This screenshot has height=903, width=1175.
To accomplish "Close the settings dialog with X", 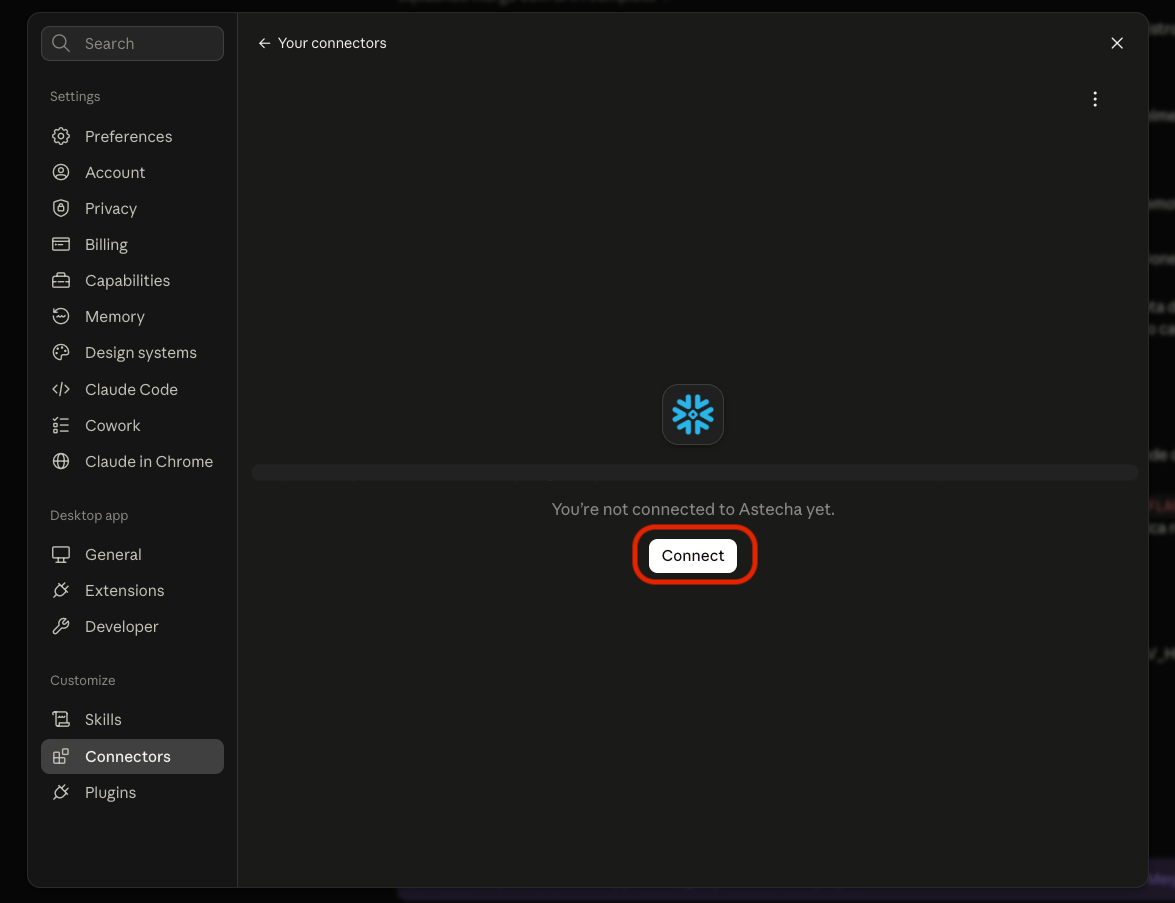I will coord(1117,43).
